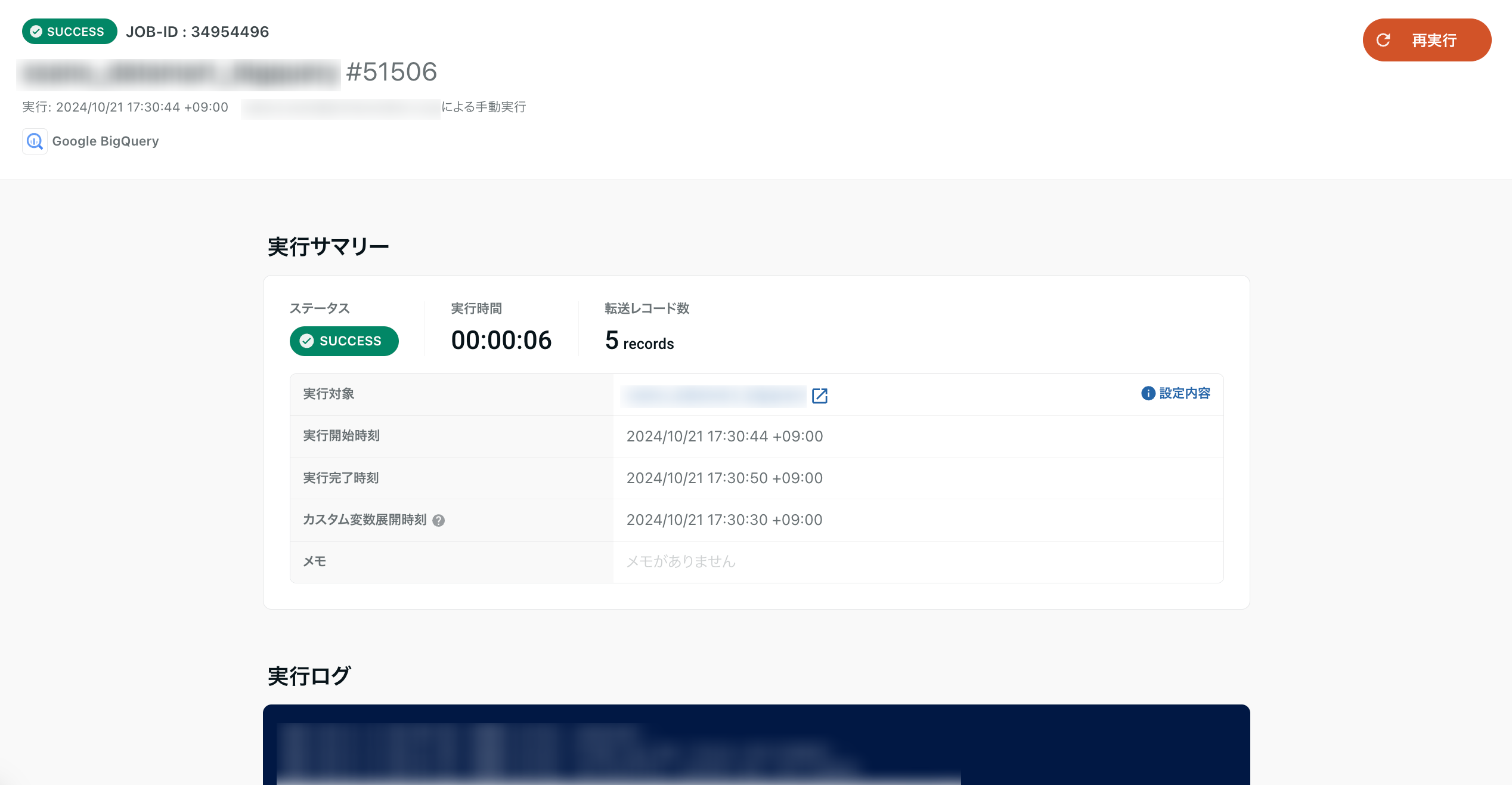Image resolution: width=1512 pixels, height=785 pixels.
Task: Click the 実行時間 value 00:00:06
Action: [x=501, y=341]
